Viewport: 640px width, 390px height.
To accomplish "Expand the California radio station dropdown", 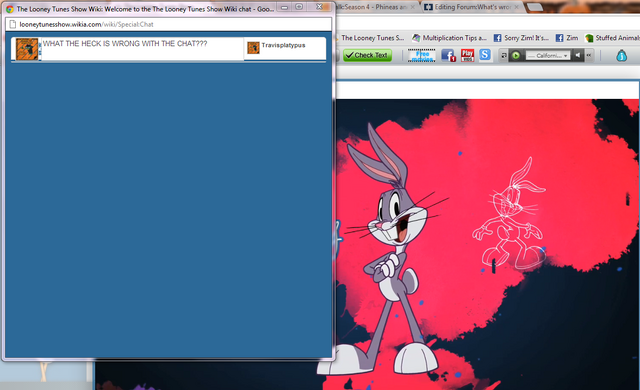I will pyautogui.click(x=547, y=55).
